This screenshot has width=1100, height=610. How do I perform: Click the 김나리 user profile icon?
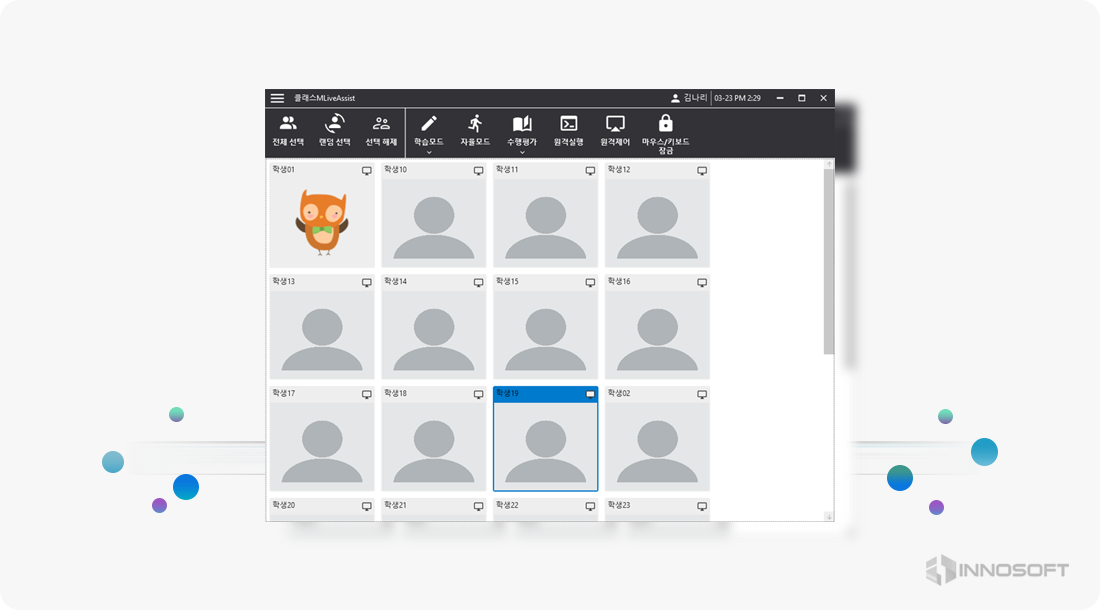[x=675, y=98]
